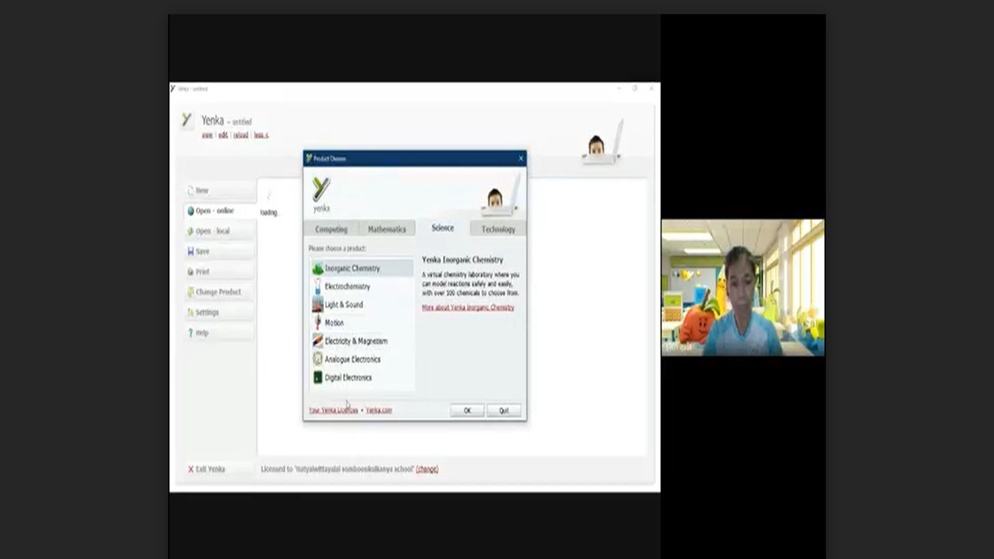Click the Open local sidebar icon
This screenshot has width=994, height=559.
190,231
